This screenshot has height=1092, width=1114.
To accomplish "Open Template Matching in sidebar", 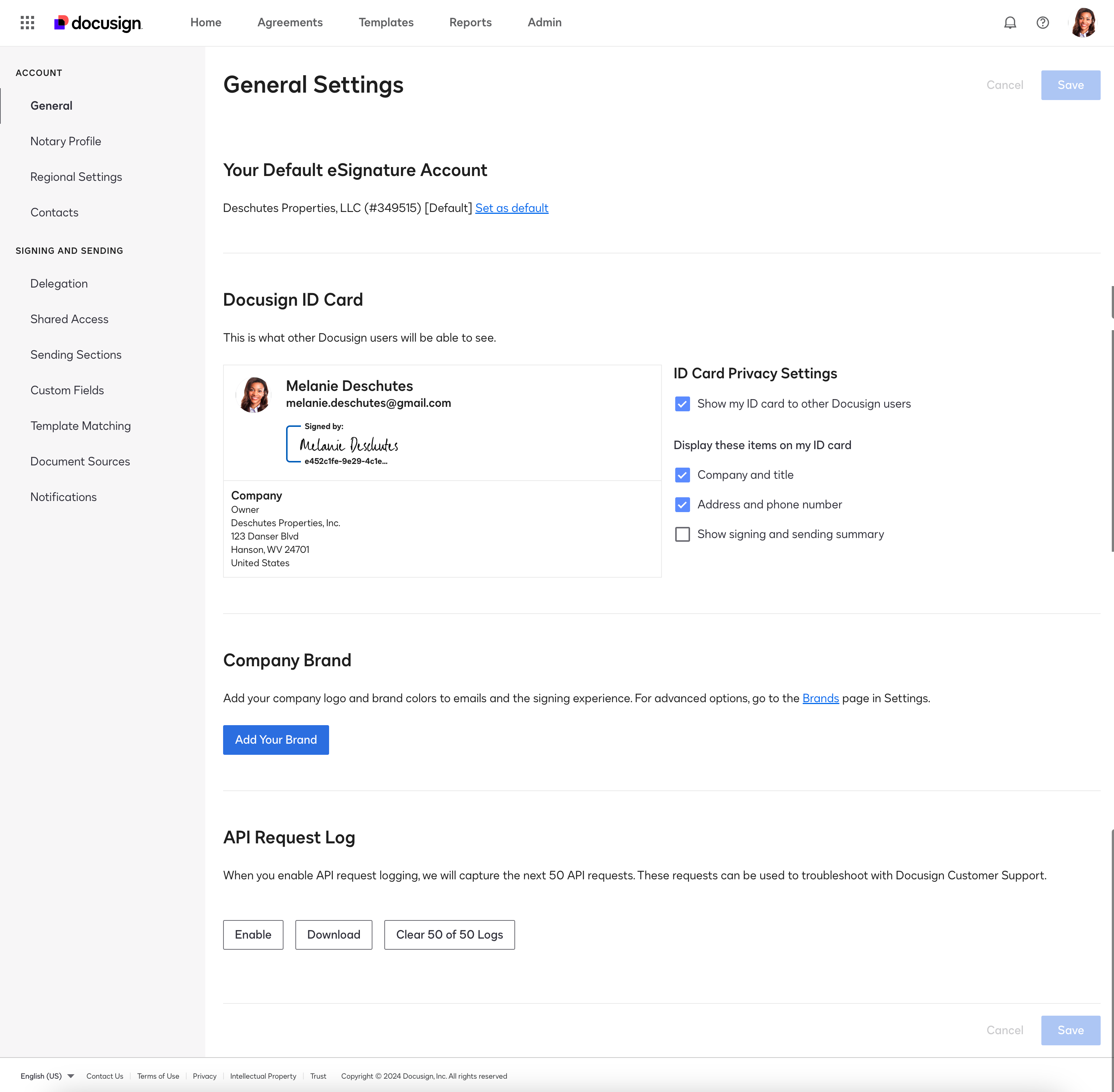I will pos(80,425).
